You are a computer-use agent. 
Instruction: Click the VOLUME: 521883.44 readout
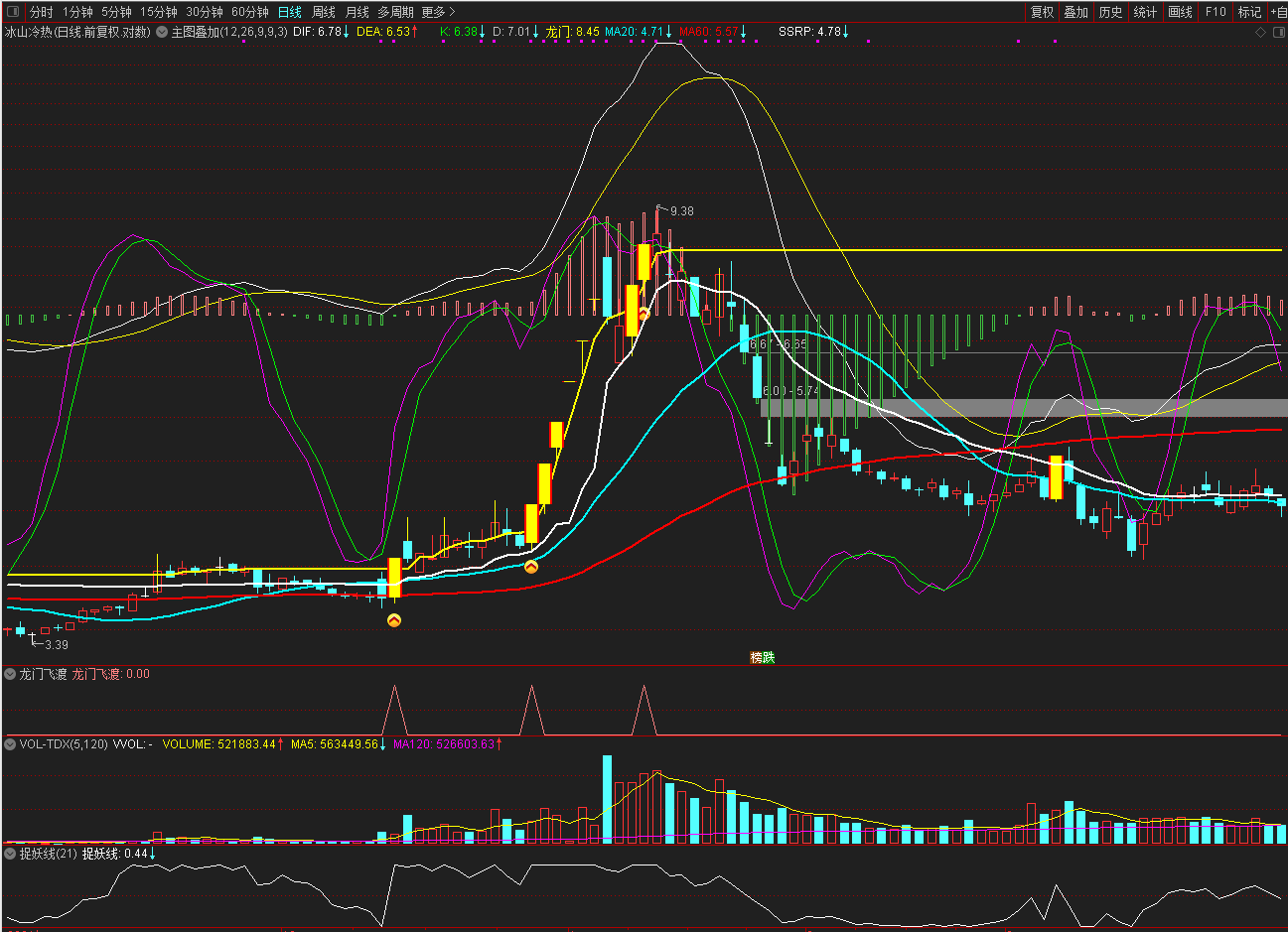pyautogui.click(x=219, y=743)
